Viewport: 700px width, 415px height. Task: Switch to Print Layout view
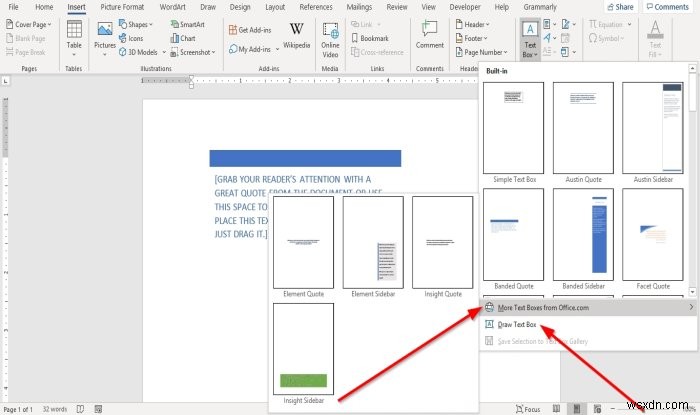[577, 409]
